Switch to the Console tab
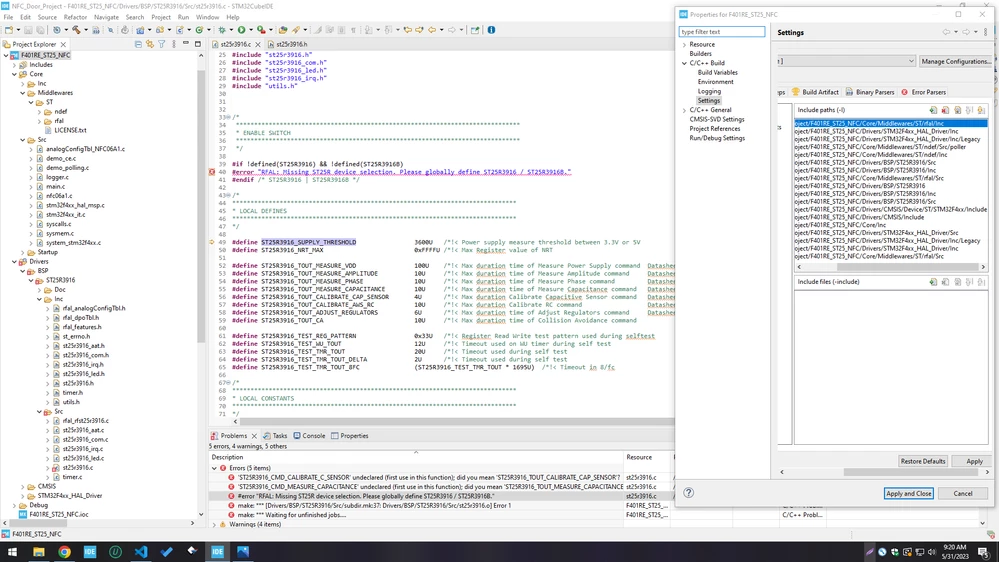Image resolution: width=999 pixels, height=562 pixels. tap(309, 436)
